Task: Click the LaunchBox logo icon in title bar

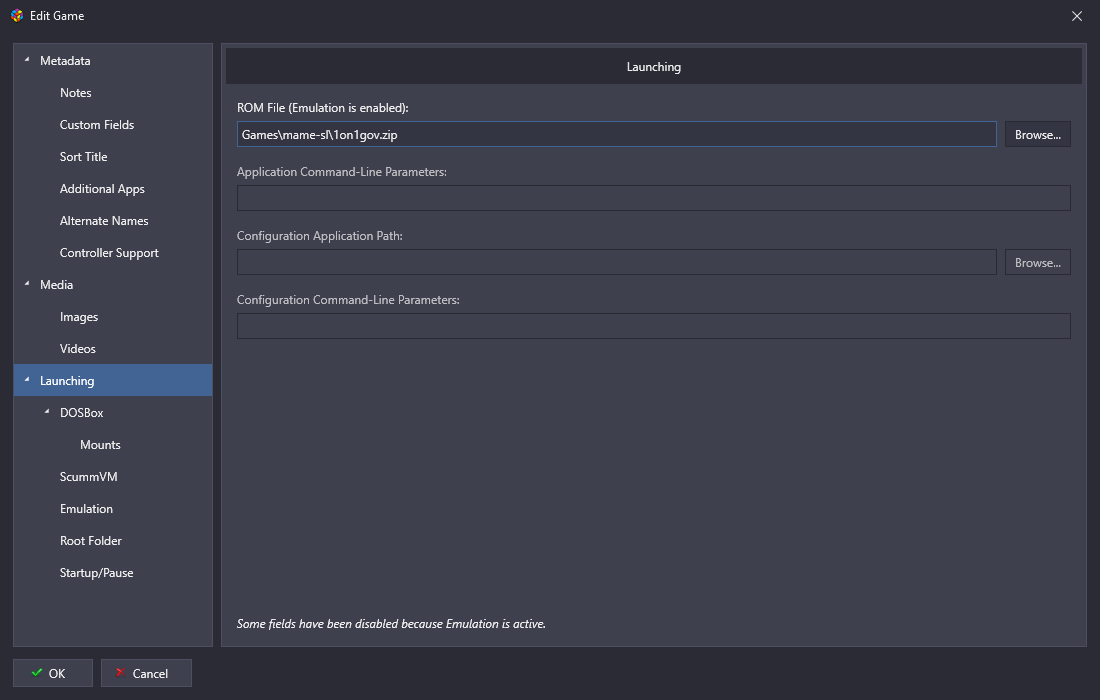Action: 17,15
